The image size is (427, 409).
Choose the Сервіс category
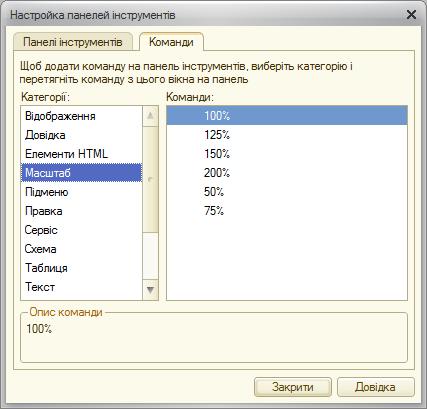[x=81, y=230]
